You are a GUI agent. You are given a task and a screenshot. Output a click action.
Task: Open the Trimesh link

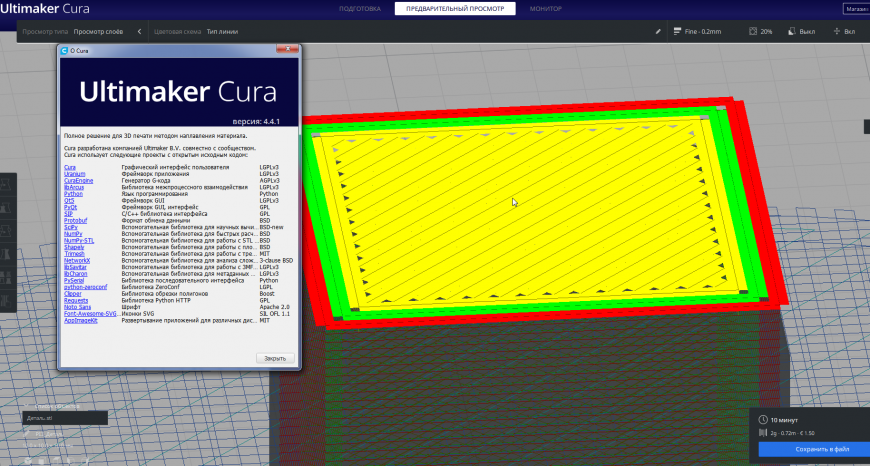coord(74,254)
